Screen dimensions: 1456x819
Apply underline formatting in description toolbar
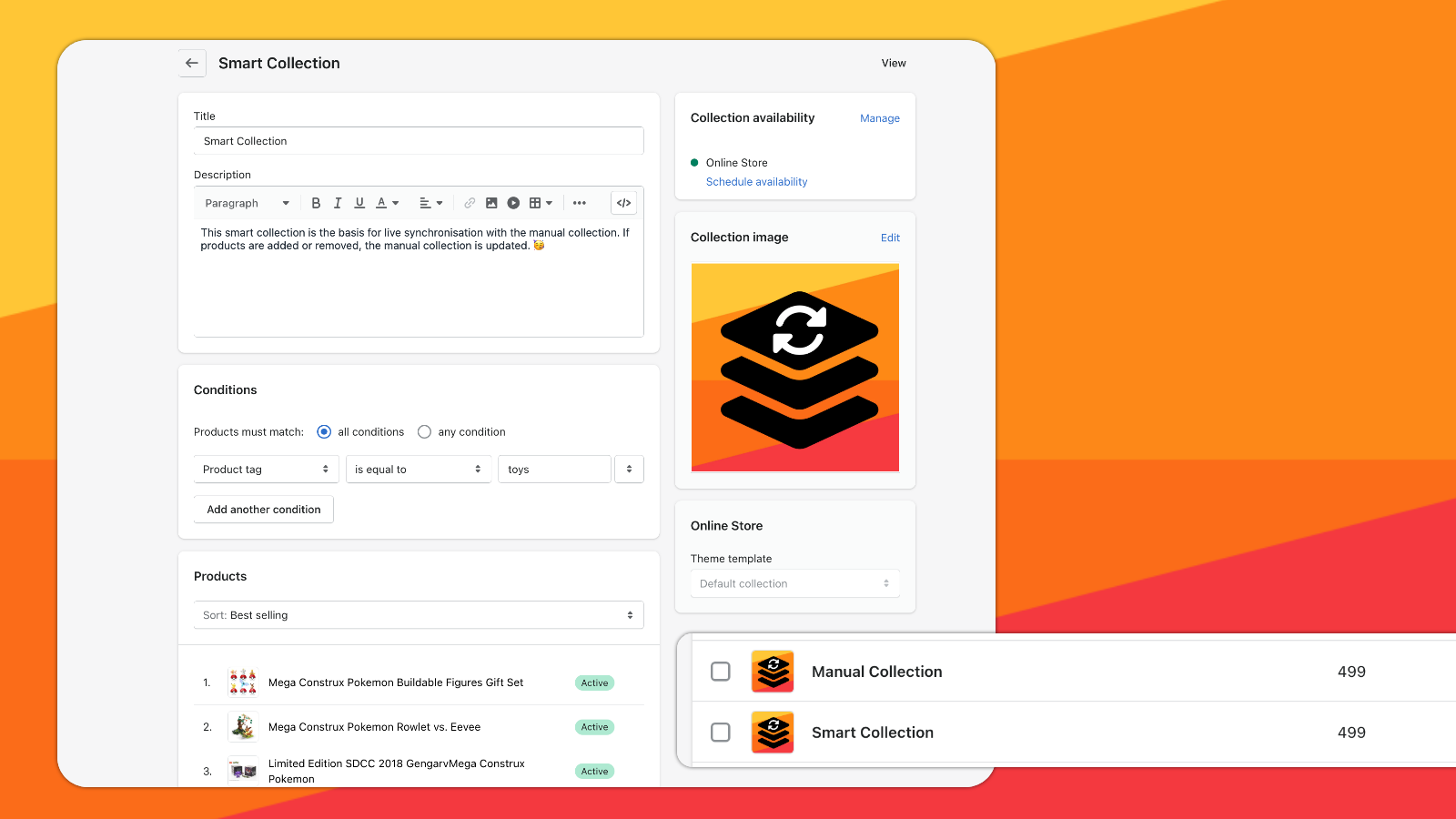click(x=359, y=203)
